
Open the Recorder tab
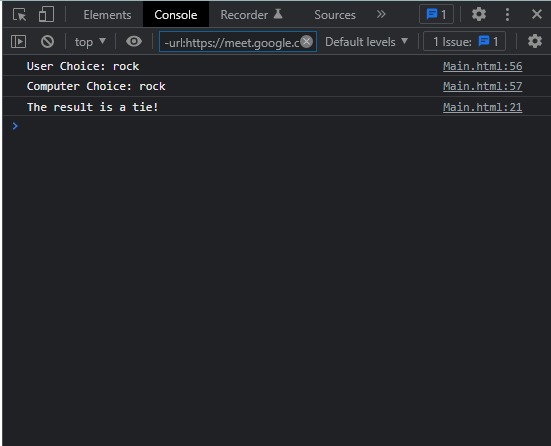[x=251, y=15]
